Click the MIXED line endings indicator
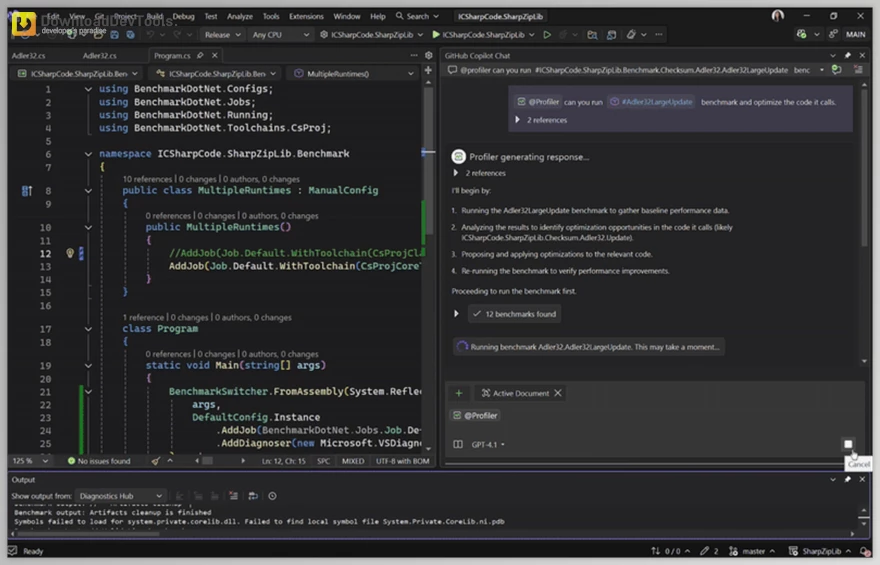This screenshot has width=880, height=565. (x=353, y=461)
